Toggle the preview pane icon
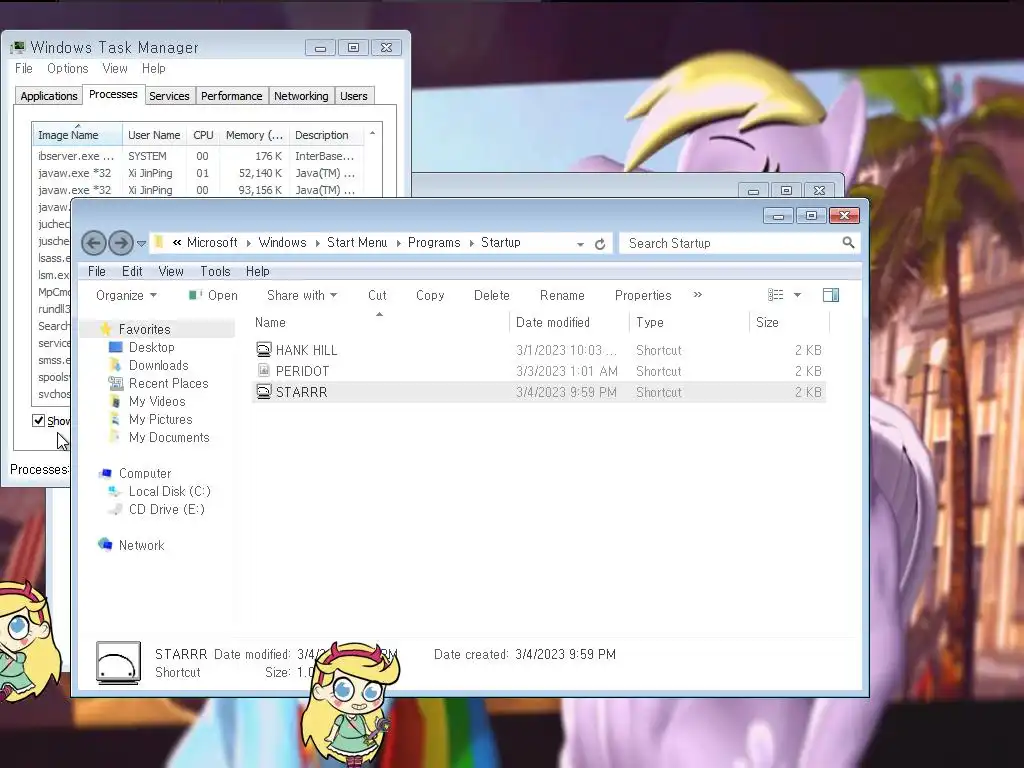Screen dimensions: 1024x768 831,295
